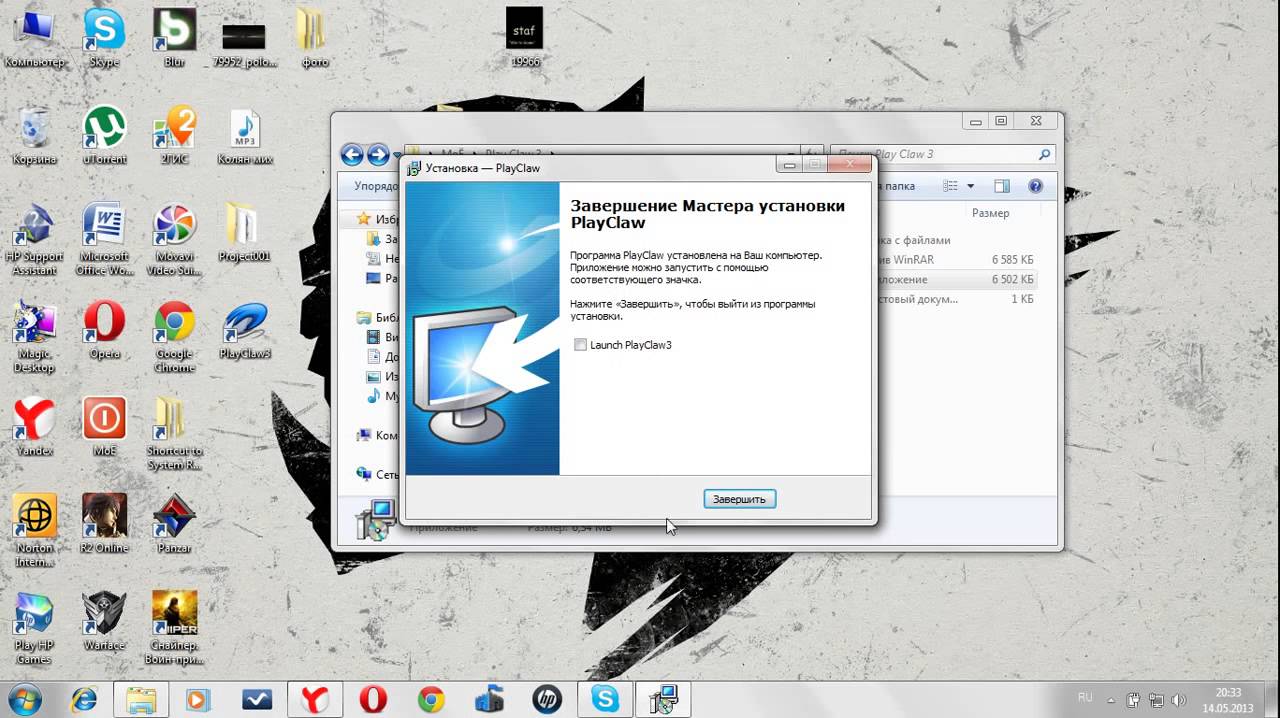Open the Упорядочить menu in Explorer
This screenshot has width=1280, height=718.
pos(376,186)
